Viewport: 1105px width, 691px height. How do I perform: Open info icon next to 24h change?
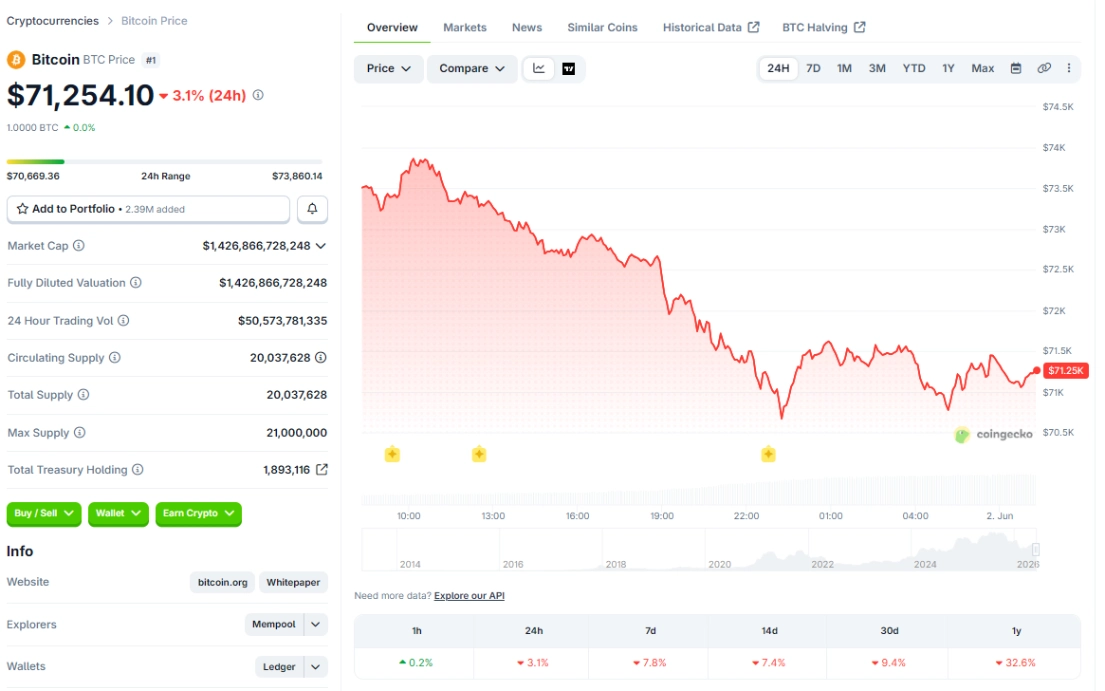click(258, 95)
